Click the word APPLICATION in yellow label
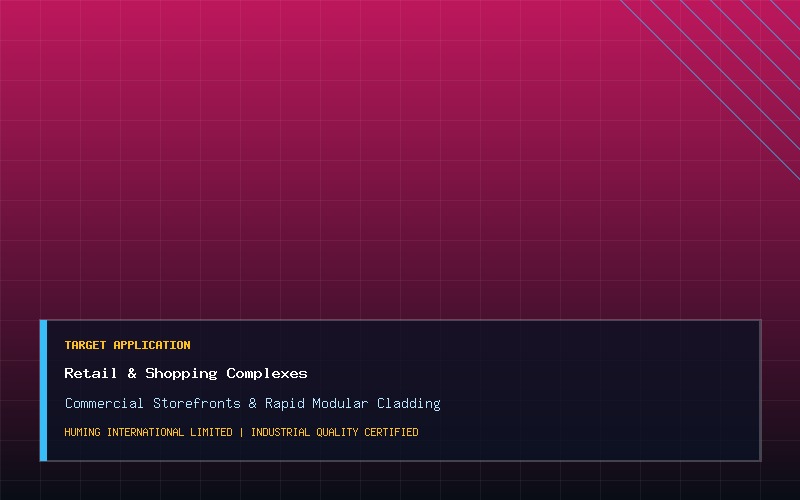This screenshot has width=800, height=500. (152, 345)
